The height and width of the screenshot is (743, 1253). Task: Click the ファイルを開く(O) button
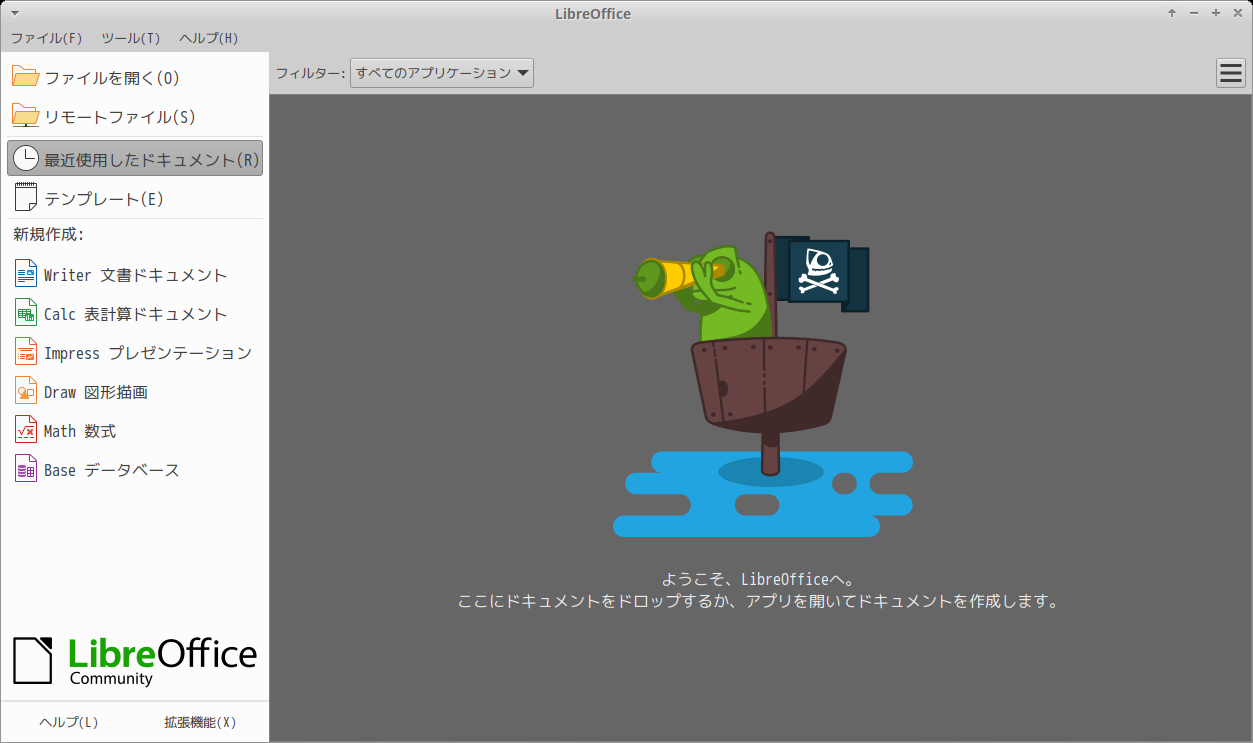pos(135,77)
